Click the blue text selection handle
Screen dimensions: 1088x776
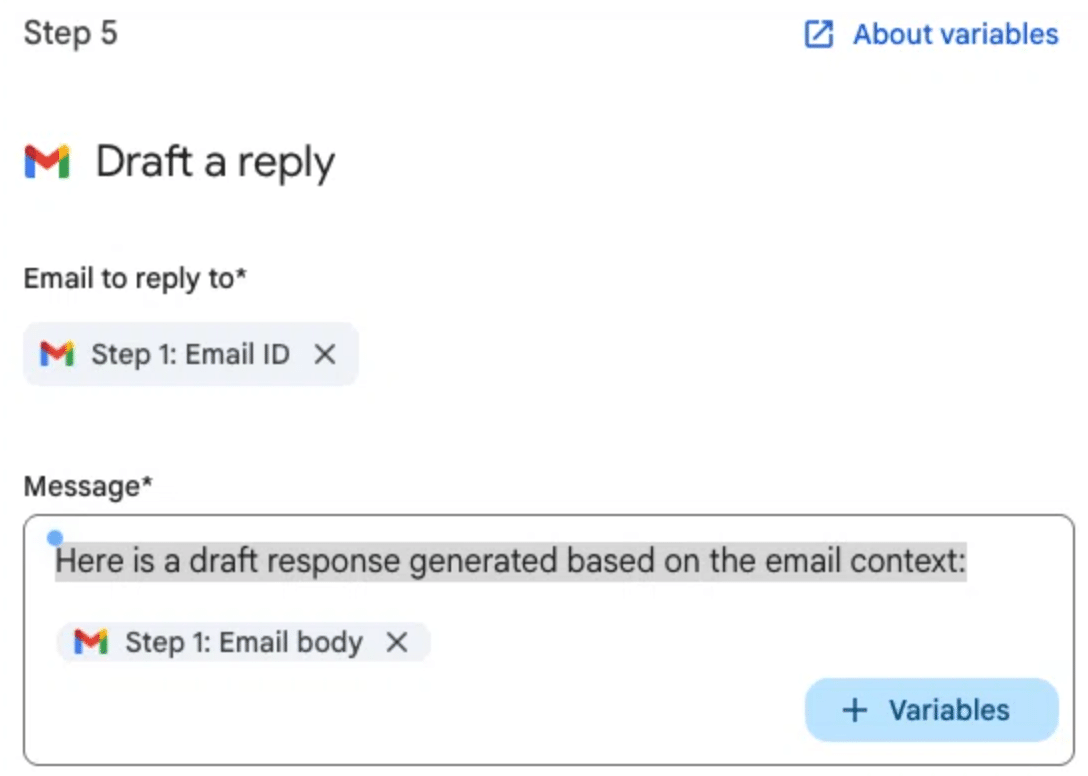(55, 539)
